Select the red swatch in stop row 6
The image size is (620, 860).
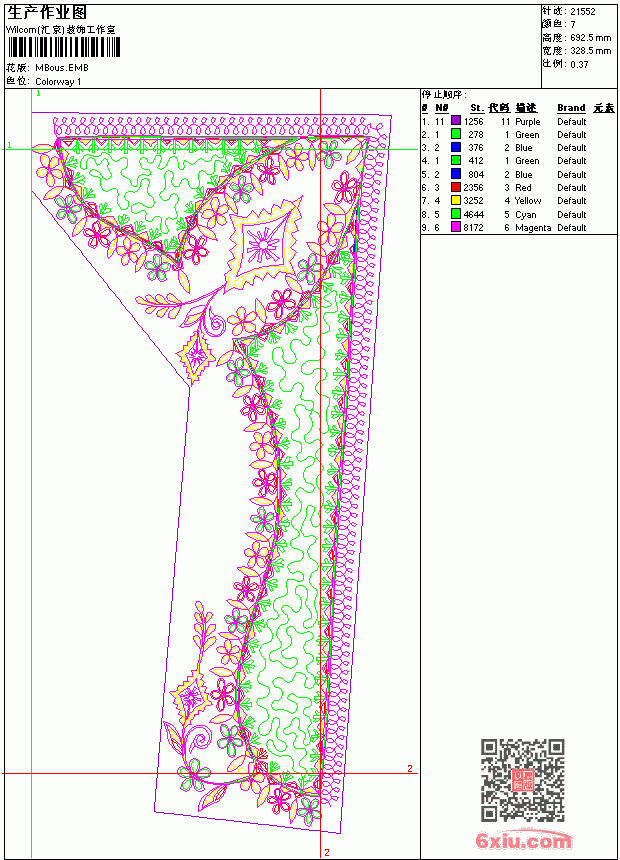click(x=455, y=187)
